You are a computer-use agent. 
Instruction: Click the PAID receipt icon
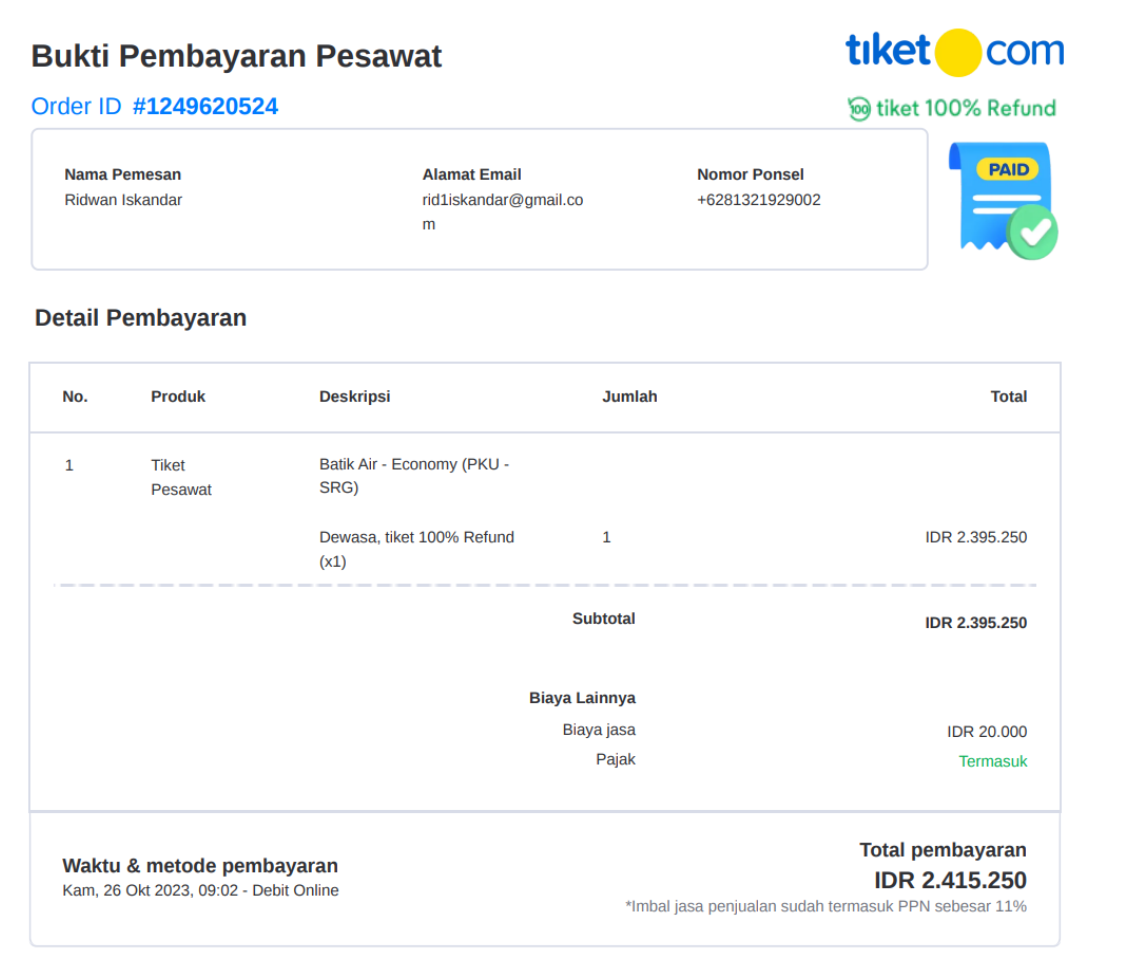(x=1003, y=200)
